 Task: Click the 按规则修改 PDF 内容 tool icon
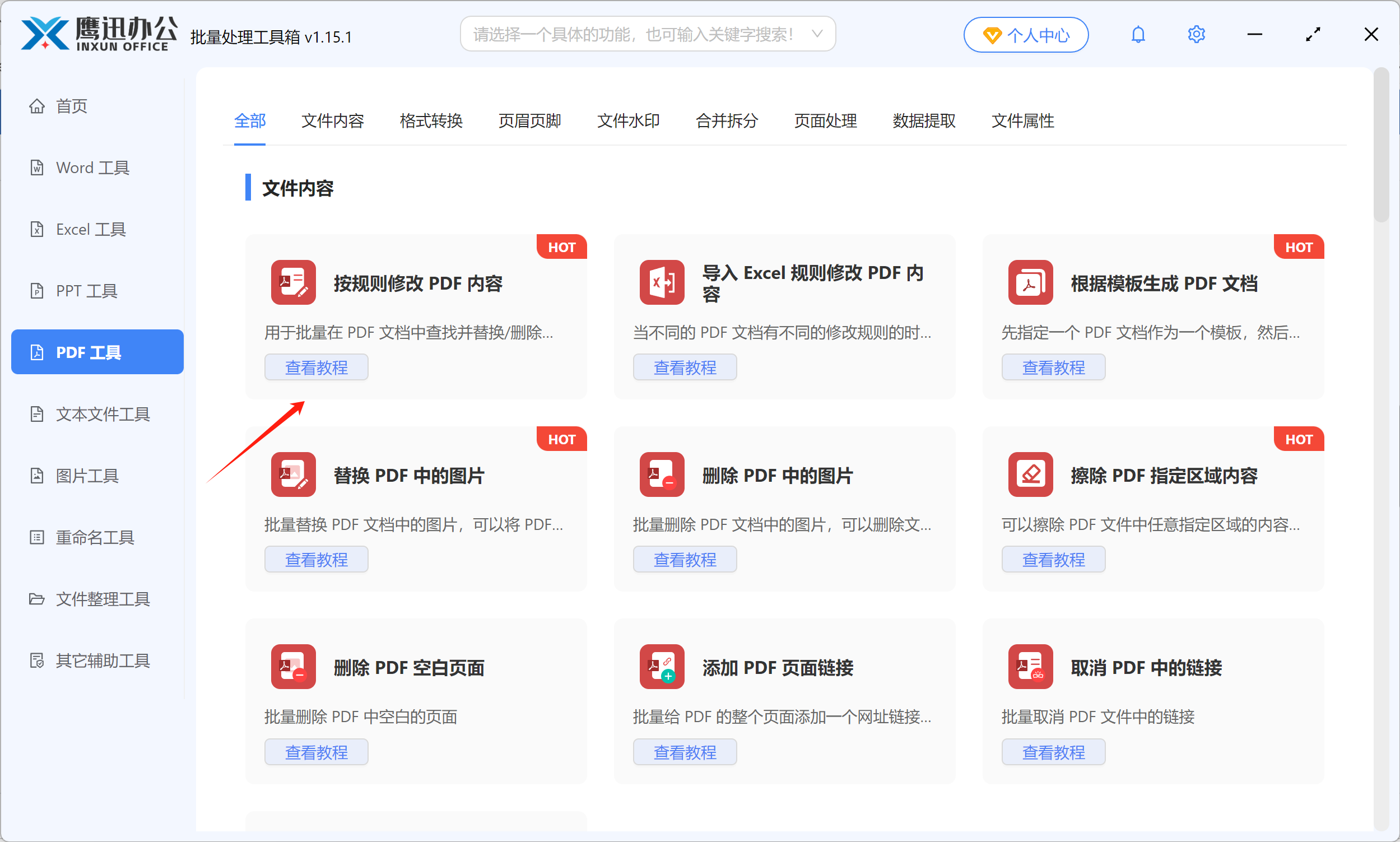(293, 282)
